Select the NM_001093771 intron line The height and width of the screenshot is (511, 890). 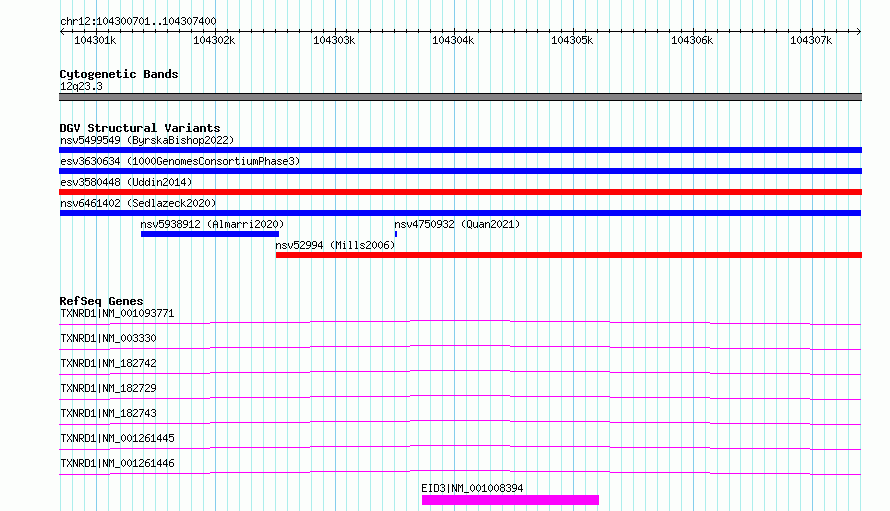pos(460,322)
